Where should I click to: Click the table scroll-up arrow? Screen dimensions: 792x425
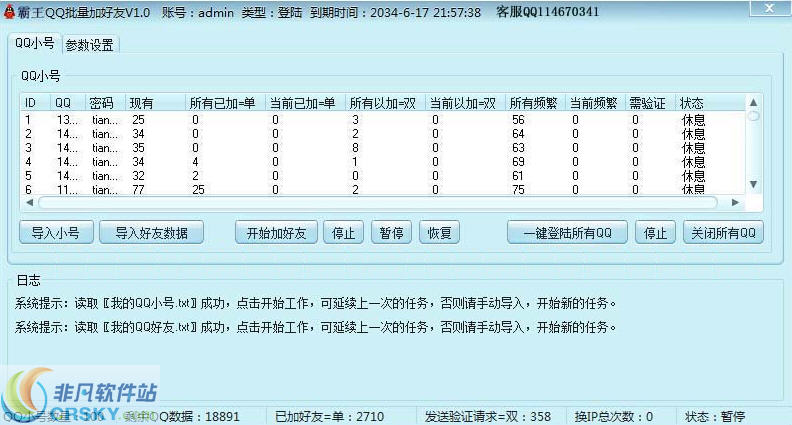coord(753,103)
